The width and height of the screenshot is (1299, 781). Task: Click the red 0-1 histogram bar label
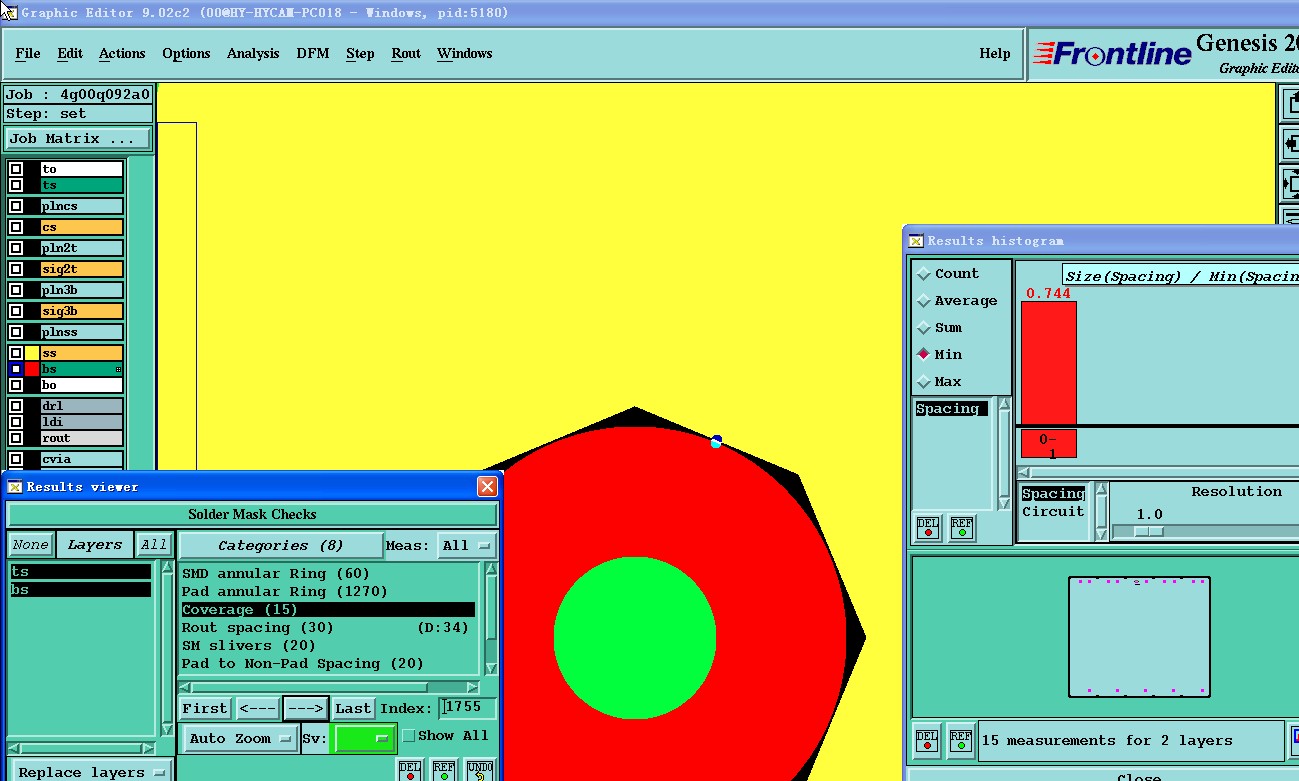point(1048,445)
